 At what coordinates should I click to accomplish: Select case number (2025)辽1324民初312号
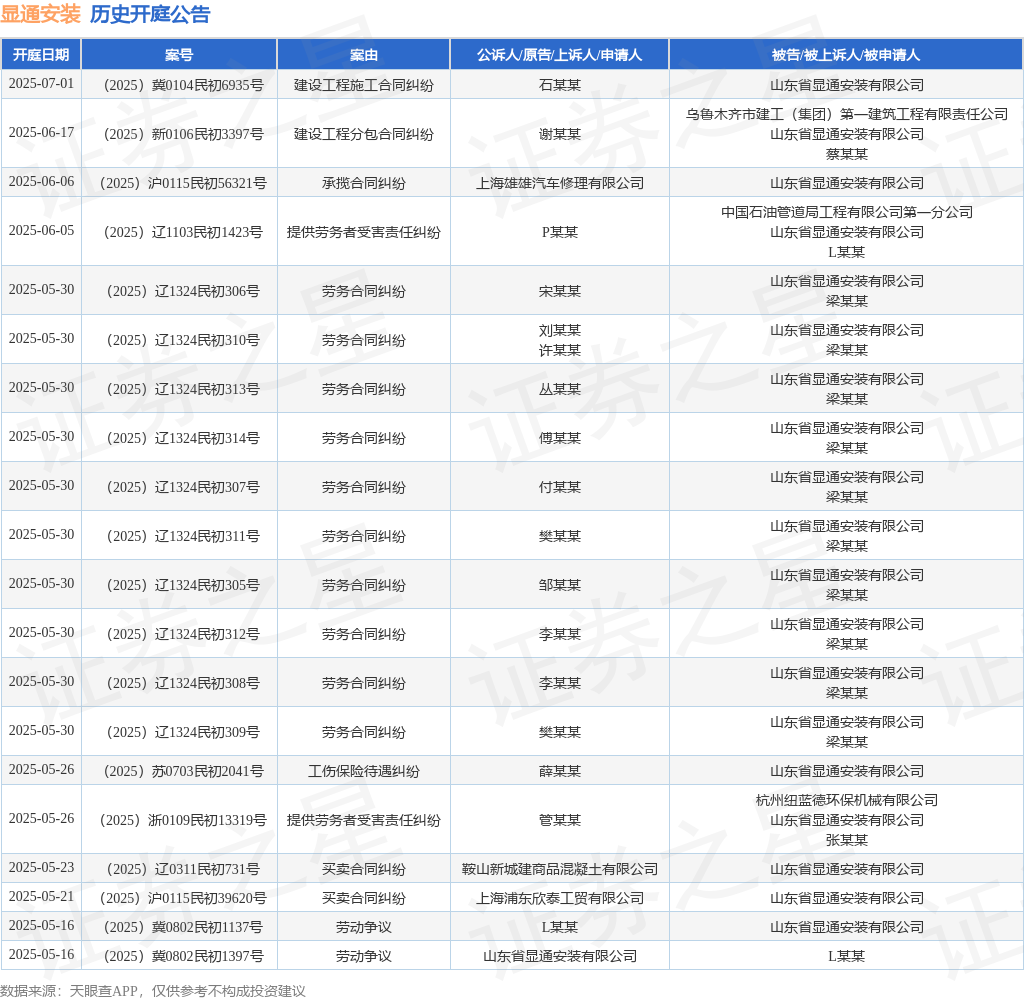[x=183, y=634]
